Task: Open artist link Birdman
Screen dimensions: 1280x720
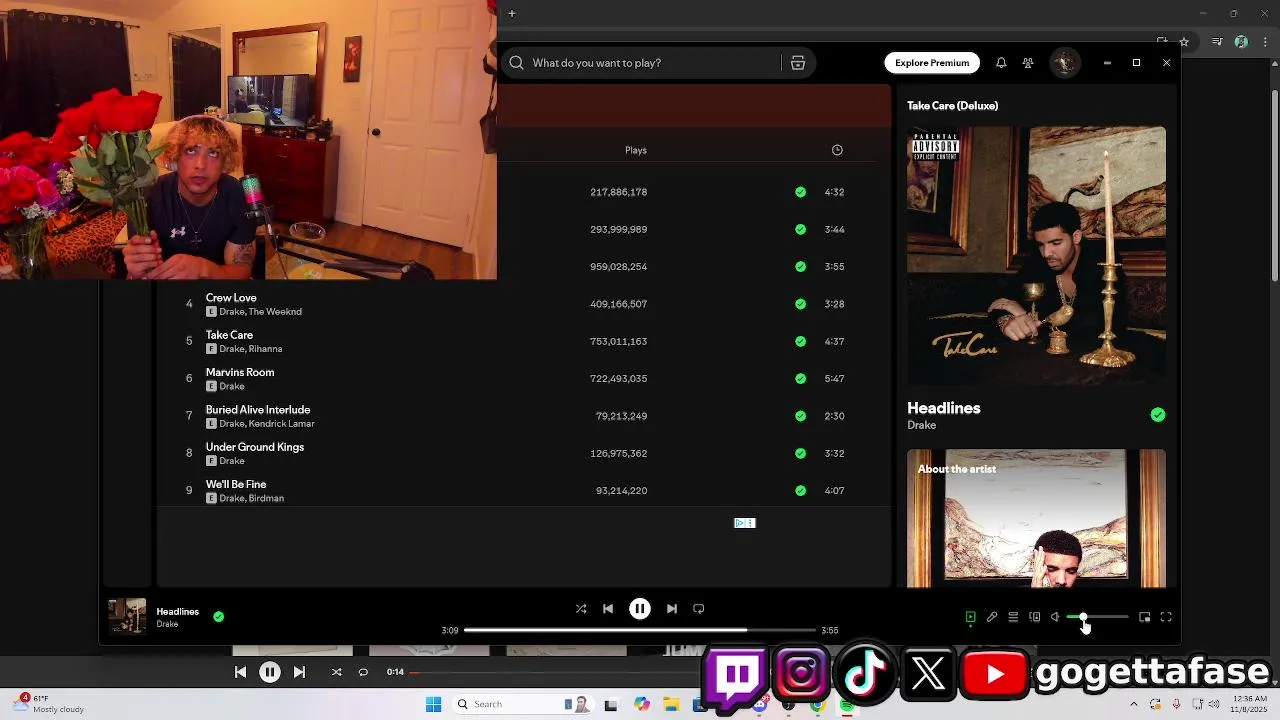Action: (x=266, y=498)
